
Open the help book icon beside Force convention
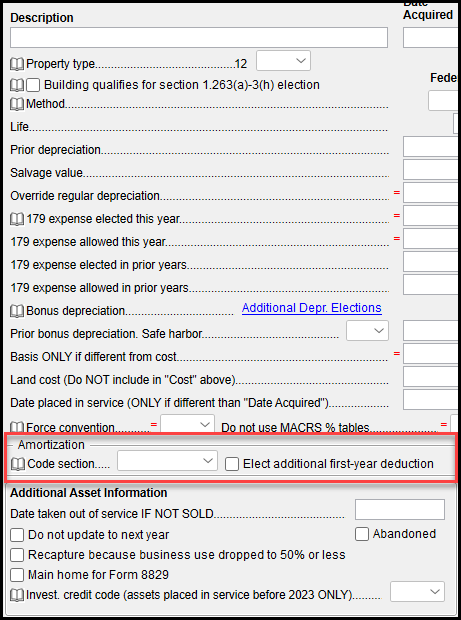(x=17, y=427)
